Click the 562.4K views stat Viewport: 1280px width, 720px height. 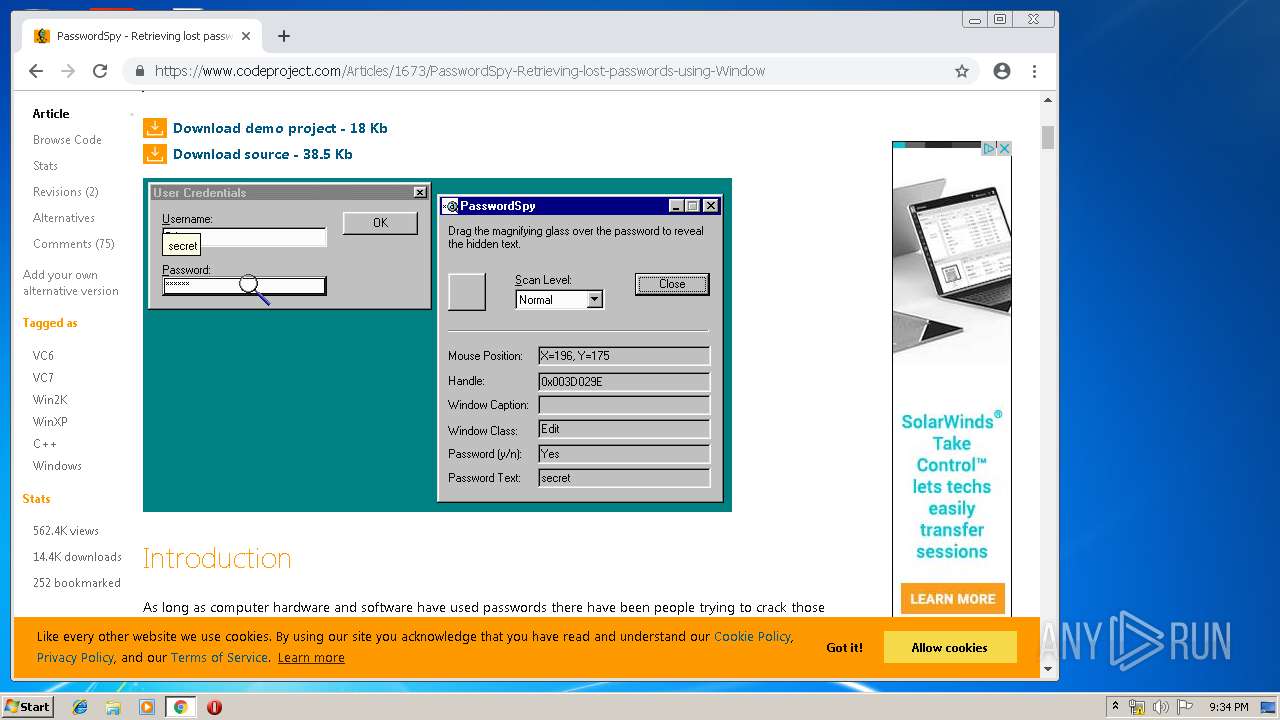point(66,531)
